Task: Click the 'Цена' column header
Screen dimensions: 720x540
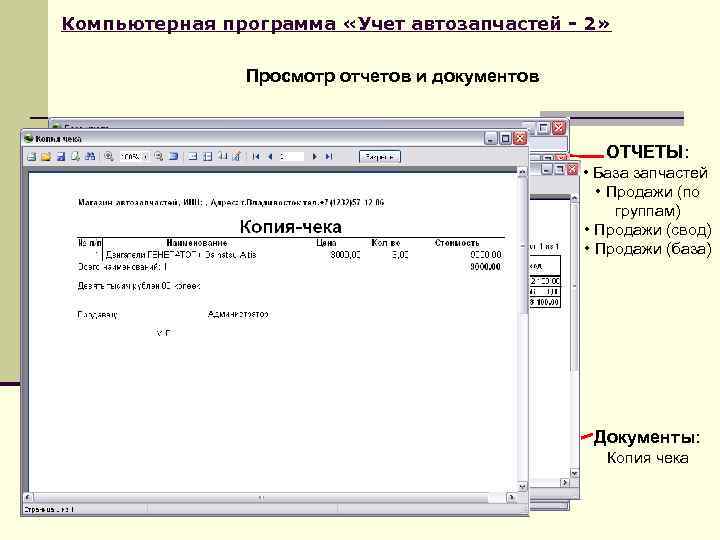Action: [326, 243]
